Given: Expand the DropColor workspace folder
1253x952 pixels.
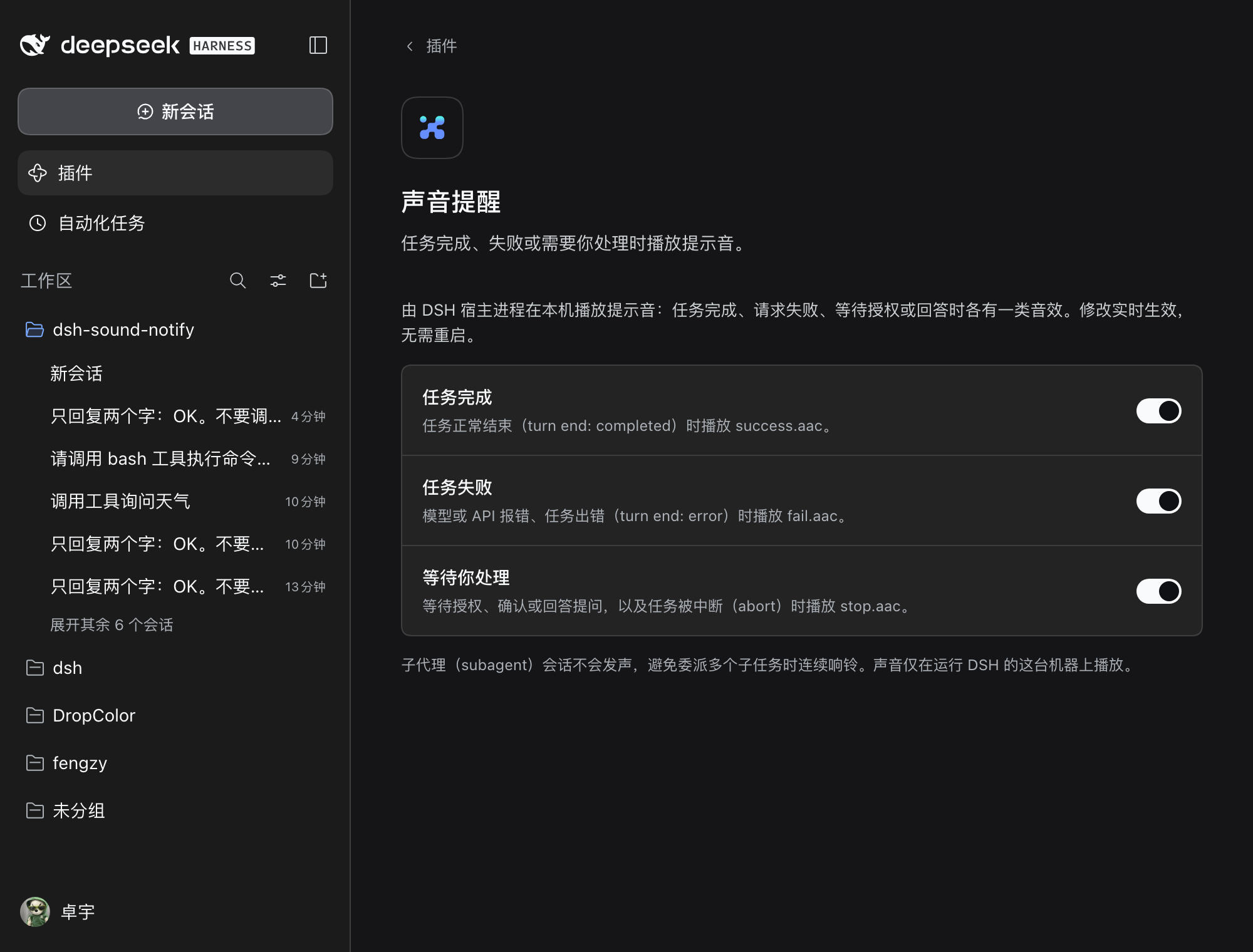Looking at the screenshot, I should pos(175,715).
